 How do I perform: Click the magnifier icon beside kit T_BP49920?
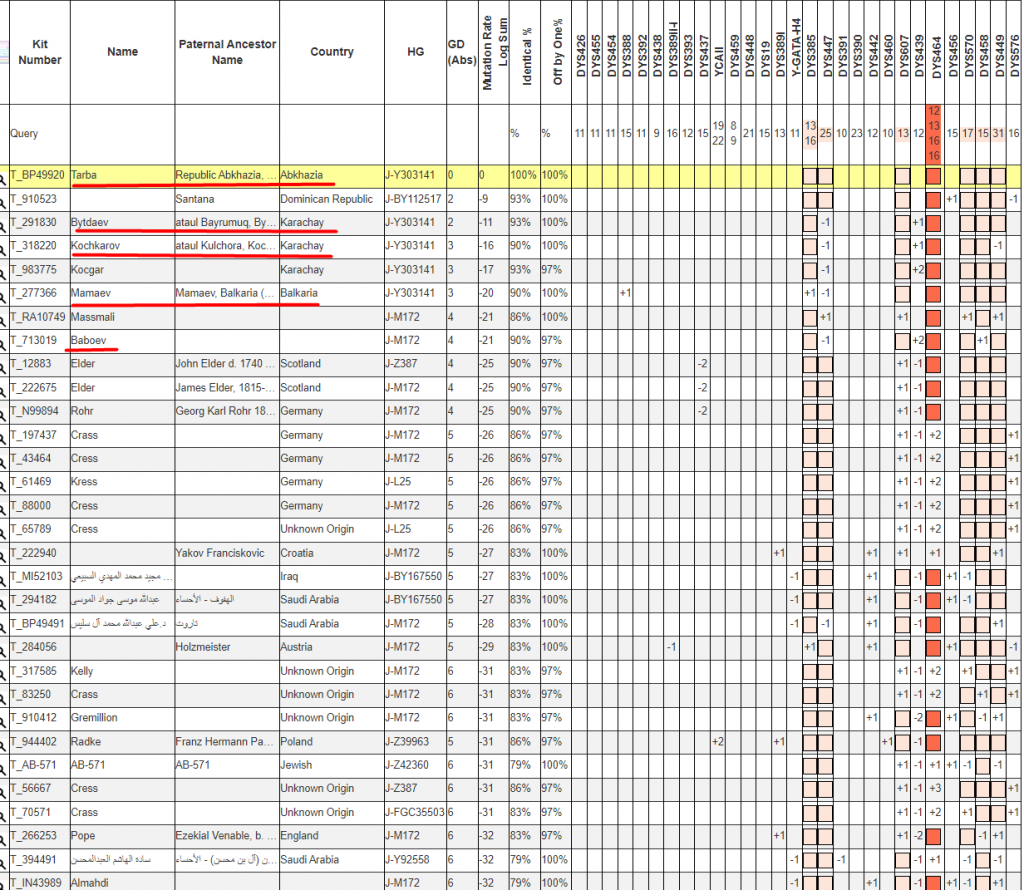click(x=3, y=177)
